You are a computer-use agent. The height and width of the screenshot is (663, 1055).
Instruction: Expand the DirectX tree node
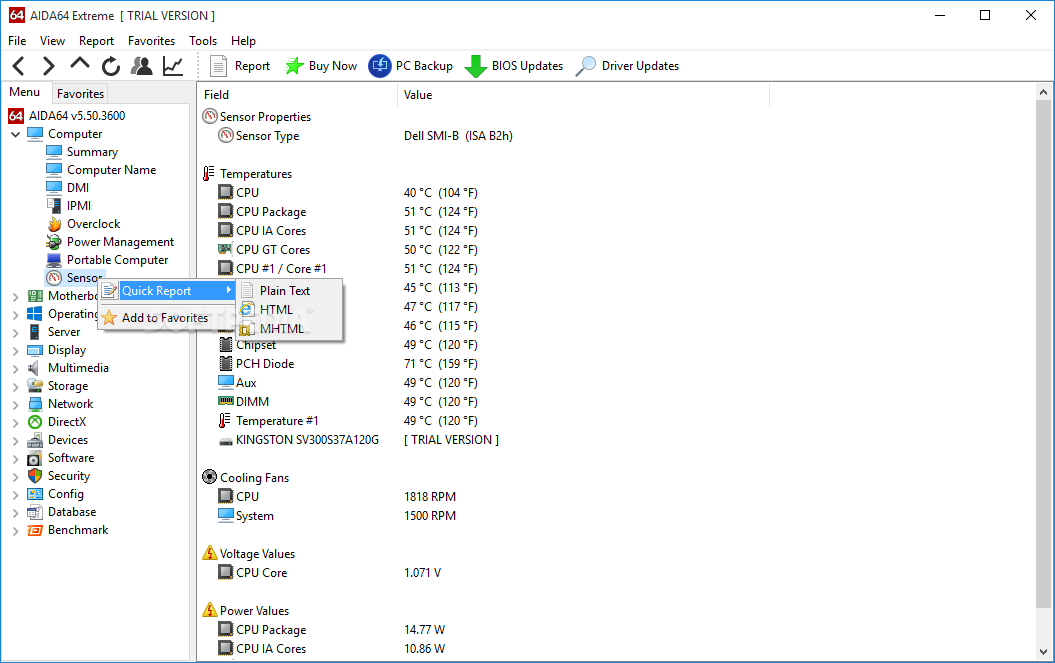[x=15, y=423]
